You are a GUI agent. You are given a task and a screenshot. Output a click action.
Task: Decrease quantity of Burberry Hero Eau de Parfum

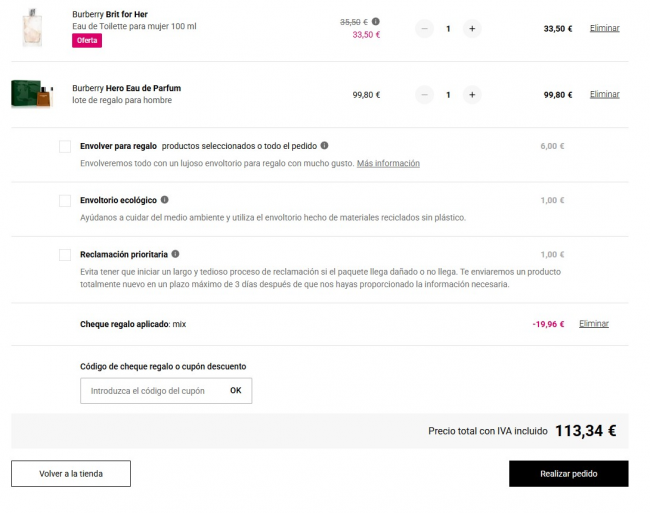424,95
